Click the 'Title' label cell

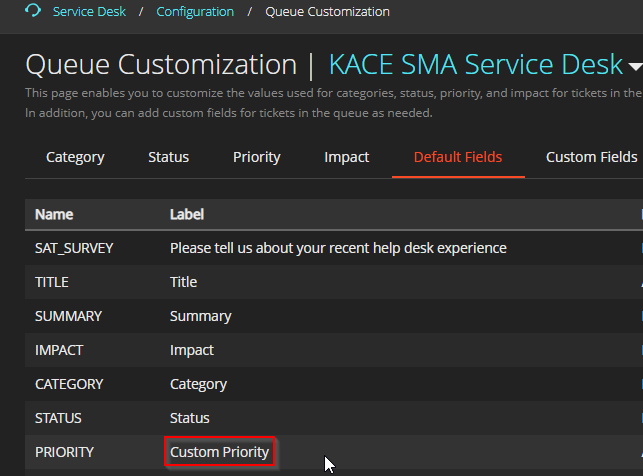(x=183, y=282)
